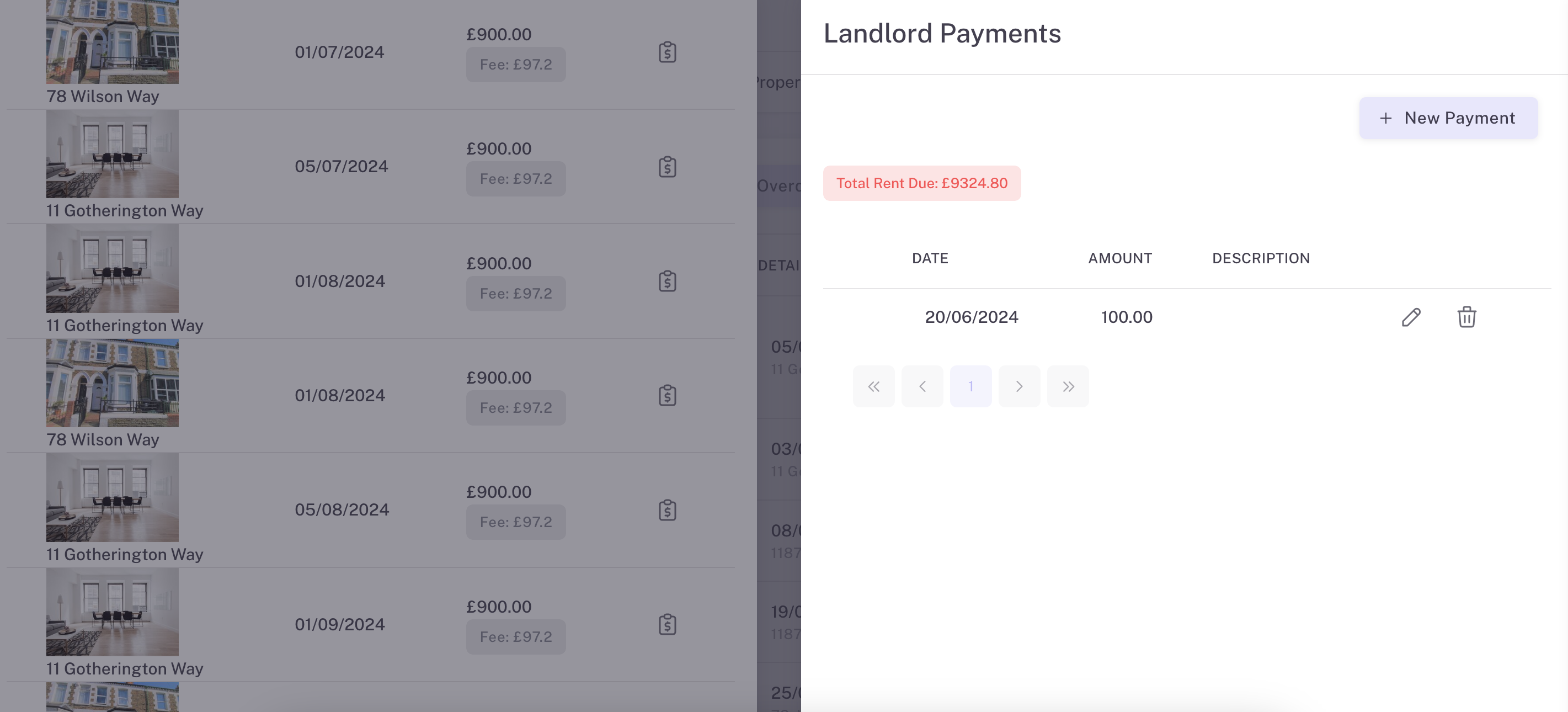Click the New Payment button

click(1448, 118)
